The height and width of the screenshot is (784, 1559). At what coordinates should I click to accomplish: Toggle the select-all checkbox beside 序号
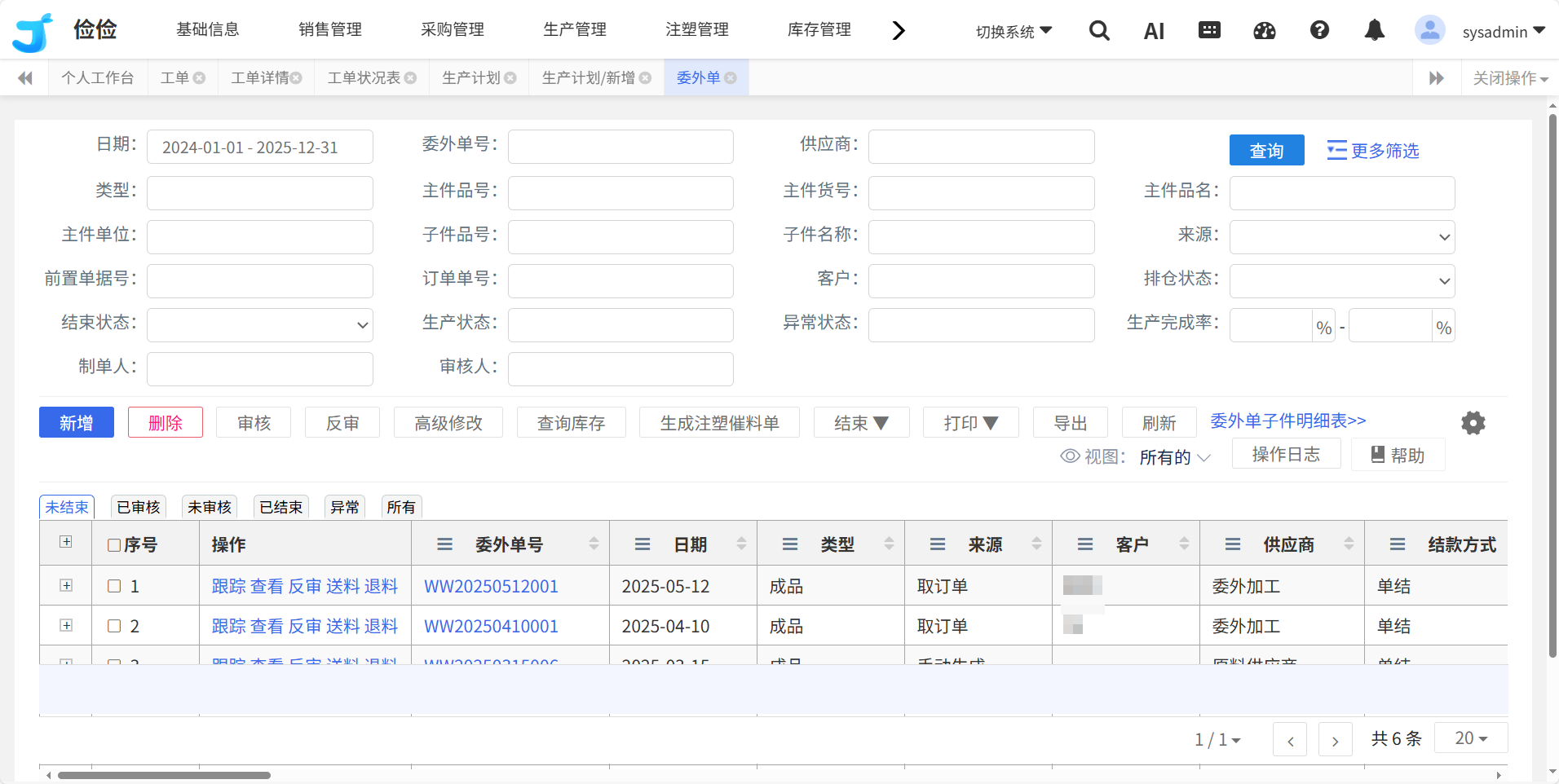(x=114, y=545)
